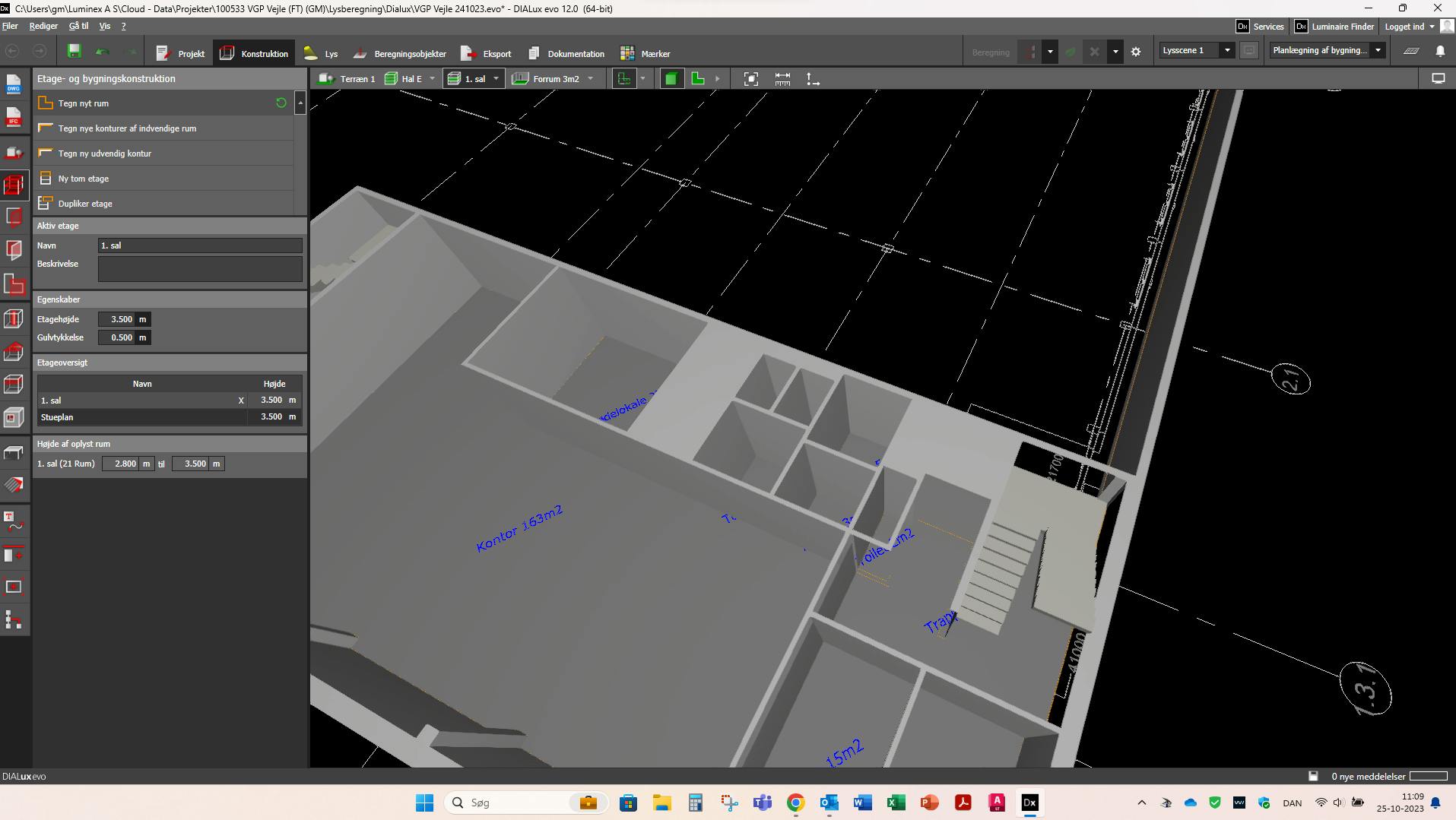Switch to green floor plan view icon

(698, 79)
